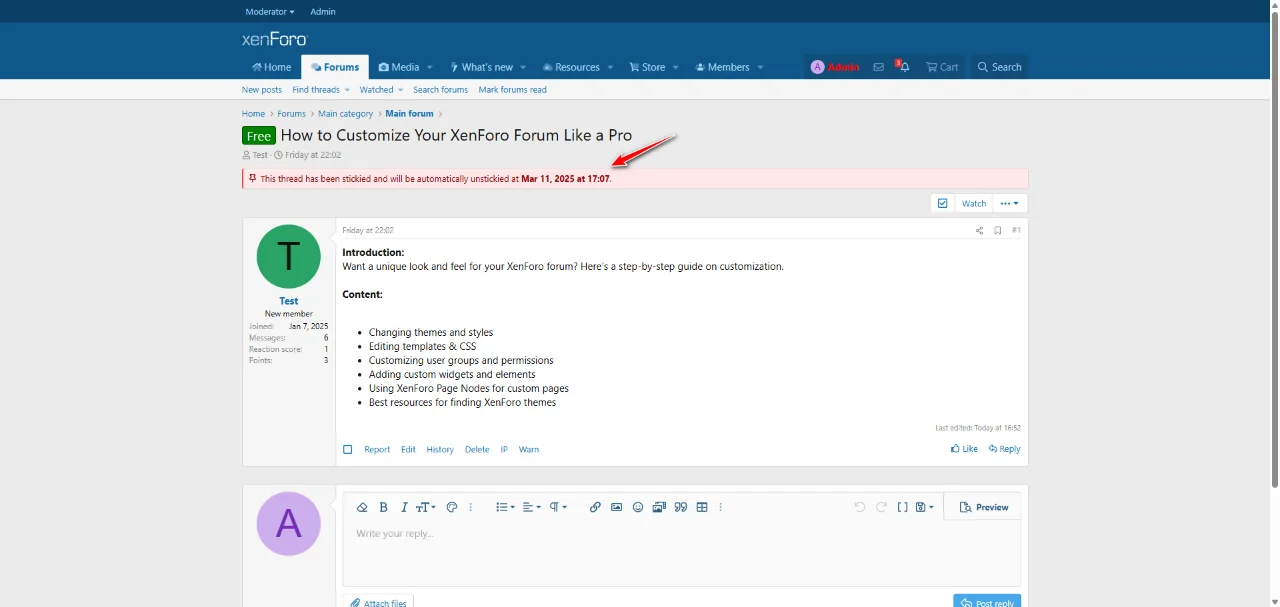Toggle the thread moderation checkbox beside Watch
This screenshot has width=1280, height=607.
click(x=942, y=203)
